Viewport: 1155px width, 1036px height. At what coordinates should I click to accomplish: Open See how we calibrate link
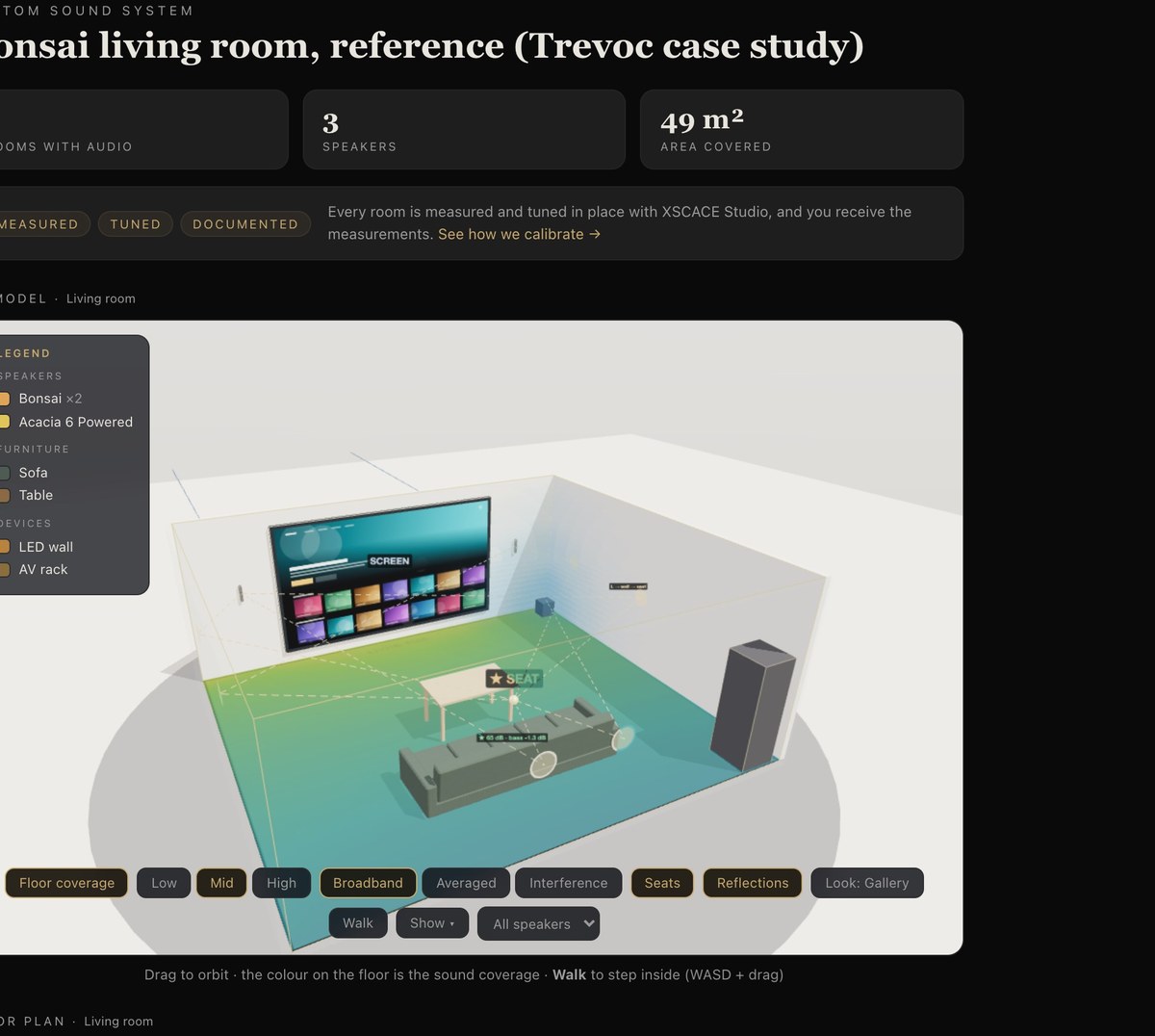click(x=519, y=234)
